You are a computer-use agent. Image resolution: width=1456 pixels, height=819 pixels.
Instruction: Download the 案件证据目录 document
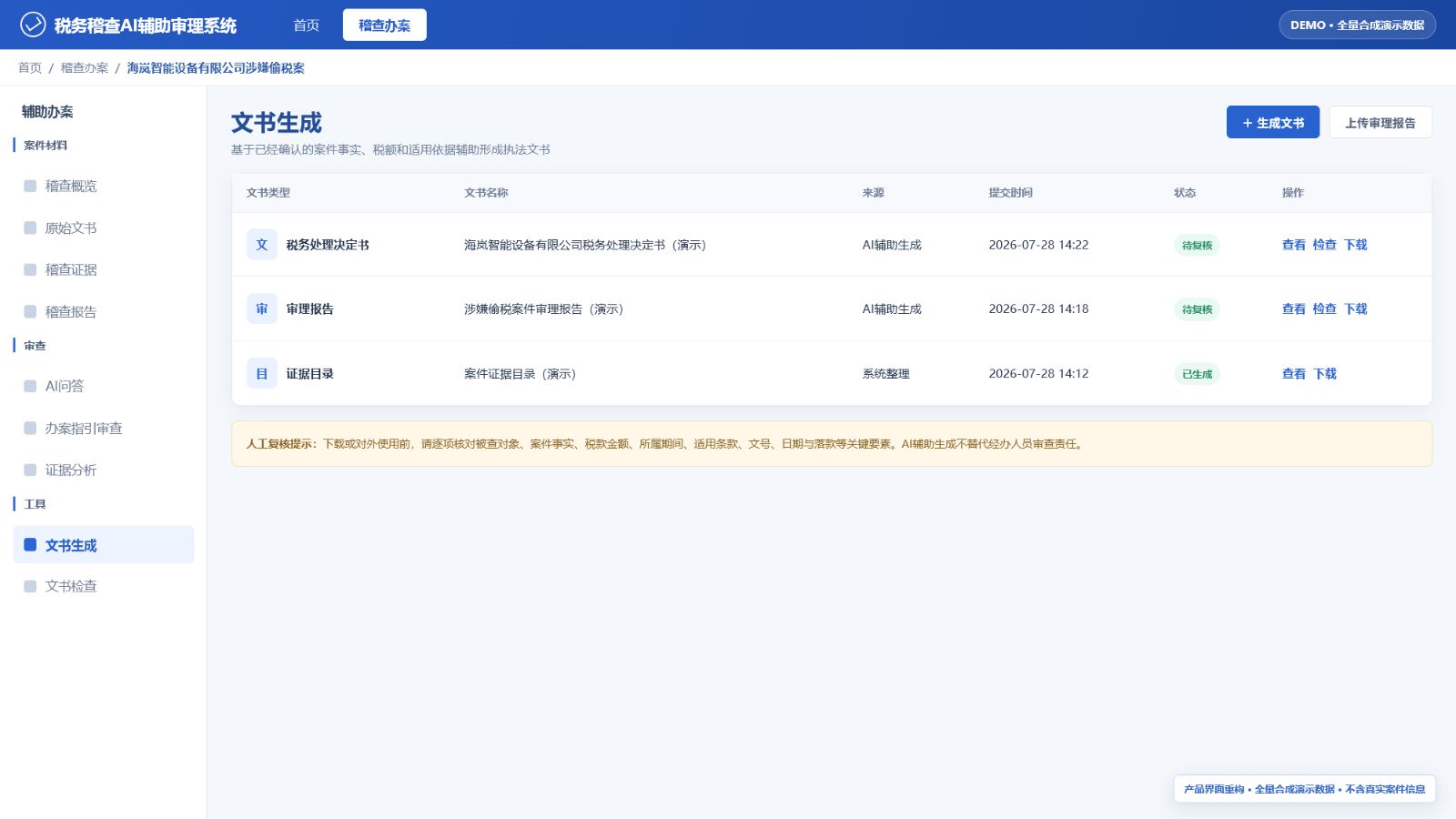pyautogui.click(x=1325, y=374)
